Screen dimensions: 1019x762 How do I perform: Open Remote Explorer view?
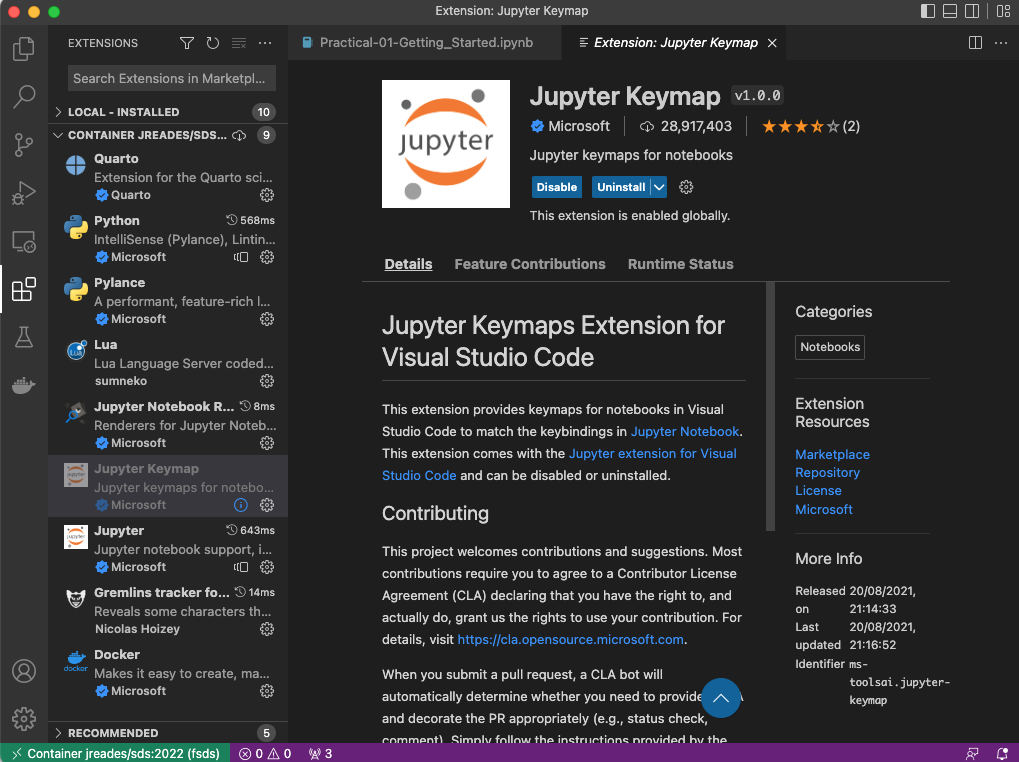pyautogui.click(x=23, y=241)
